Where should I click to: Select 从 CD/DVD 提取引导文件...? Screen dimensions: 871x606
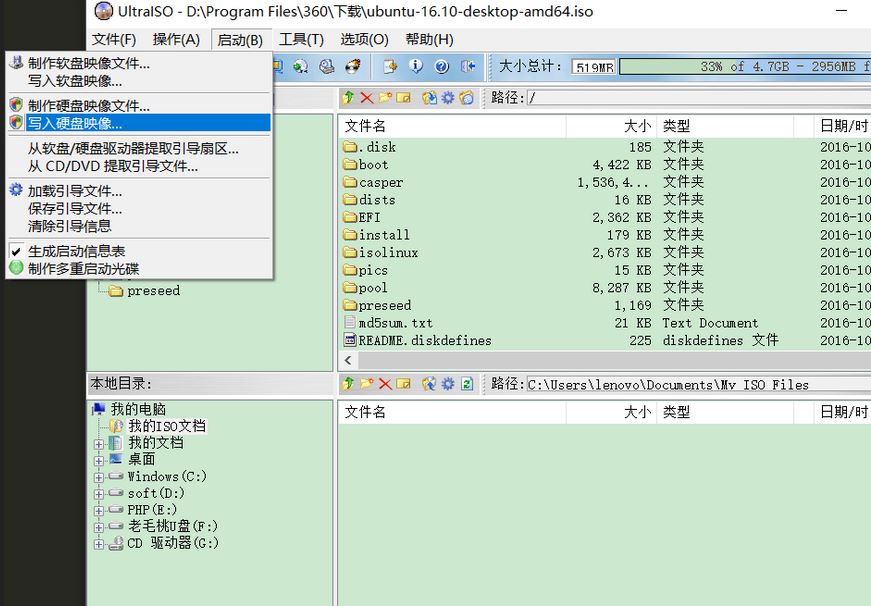click(138, 166)
